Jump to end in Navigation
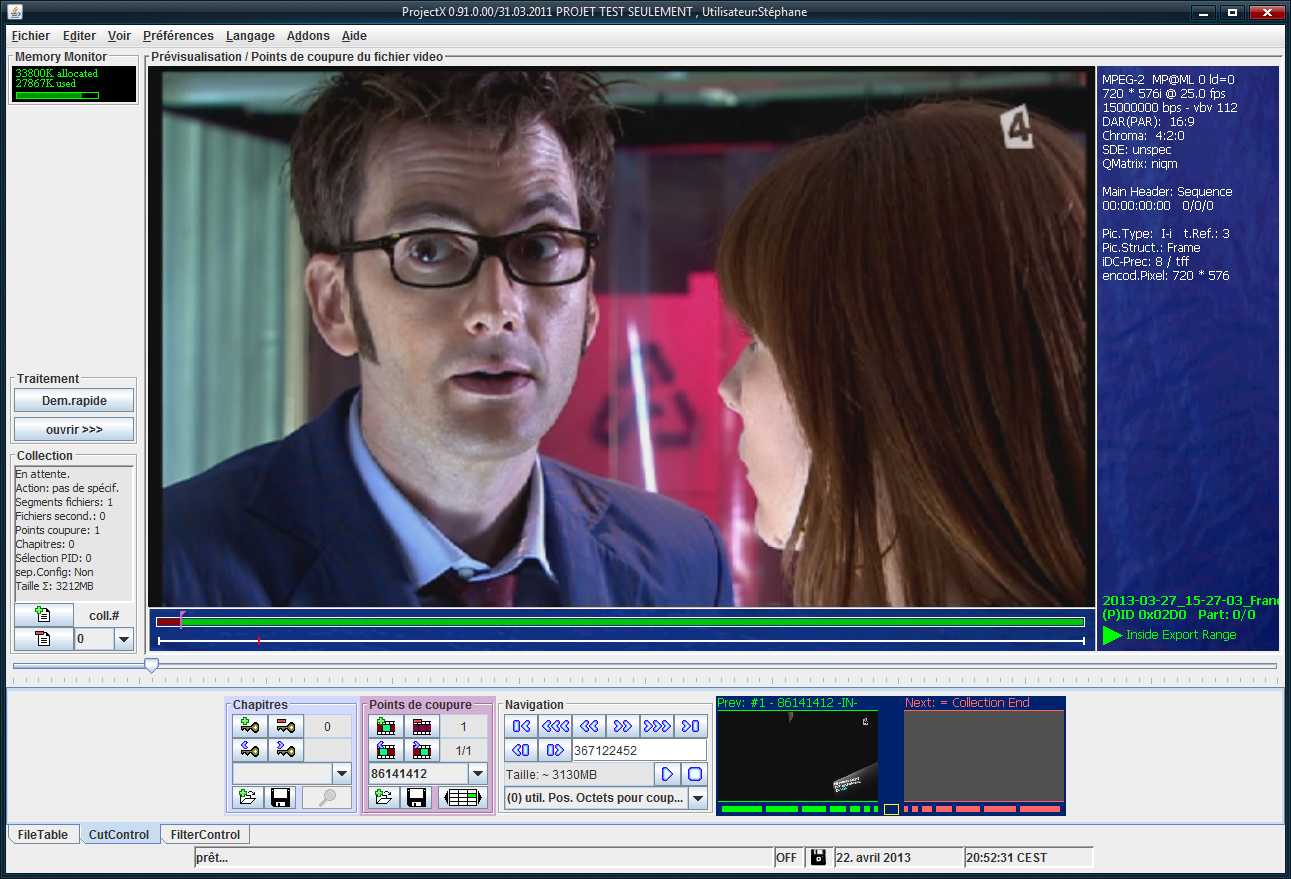Image resolution: width=1291 pixels, height=879 pixels. point(691,726)
